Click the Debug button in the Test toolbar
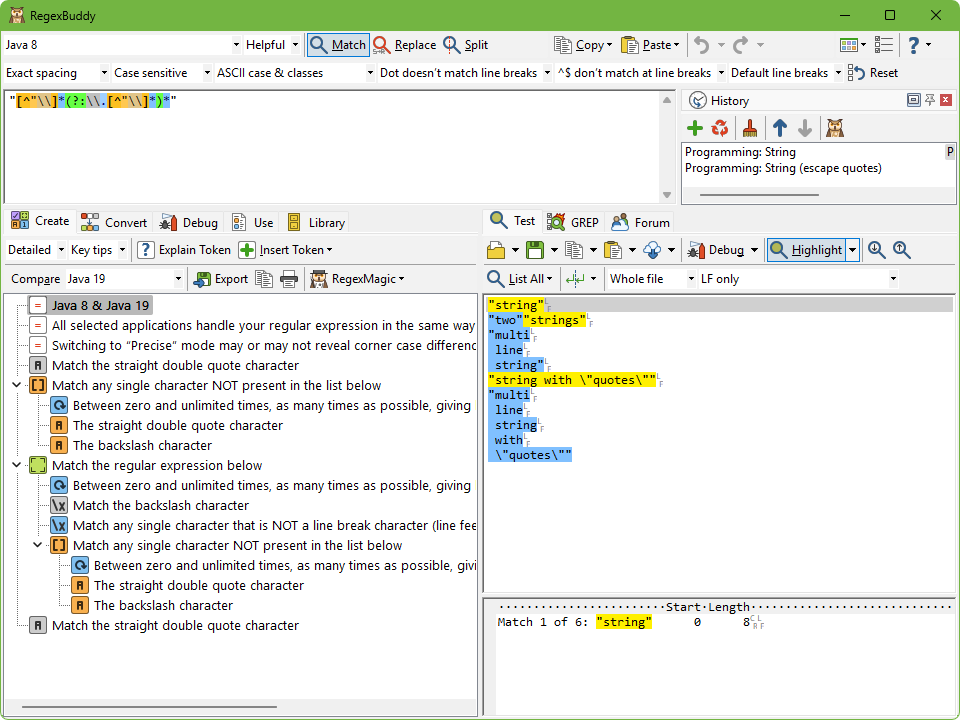This screenshot has width=960, height=720. point(715,250)
